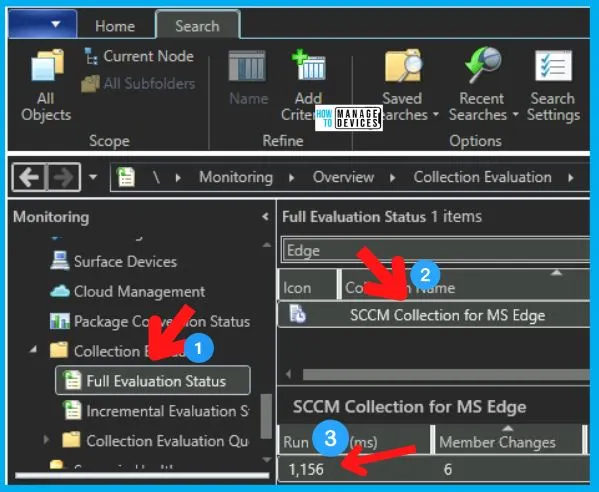Select Cloud Management tree node
Image resolution: width=599 pixels, height=492 pixels.
tap(139, 291)
